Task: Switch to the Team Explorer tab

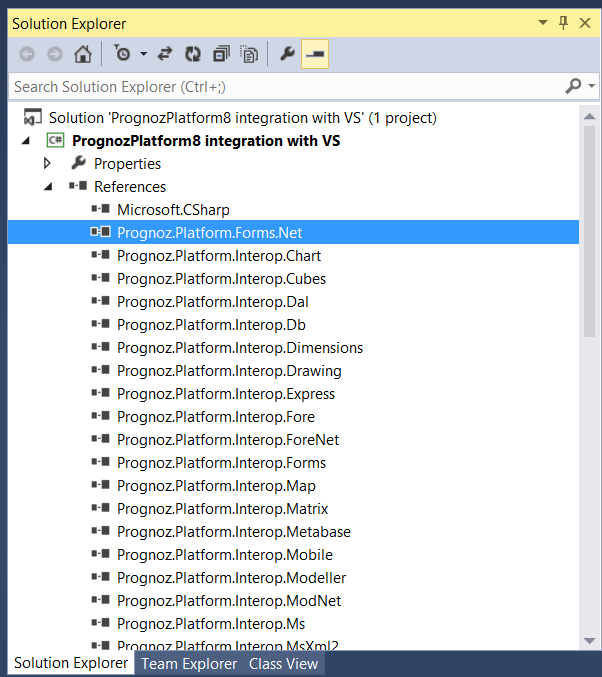Action: point(189,664)
